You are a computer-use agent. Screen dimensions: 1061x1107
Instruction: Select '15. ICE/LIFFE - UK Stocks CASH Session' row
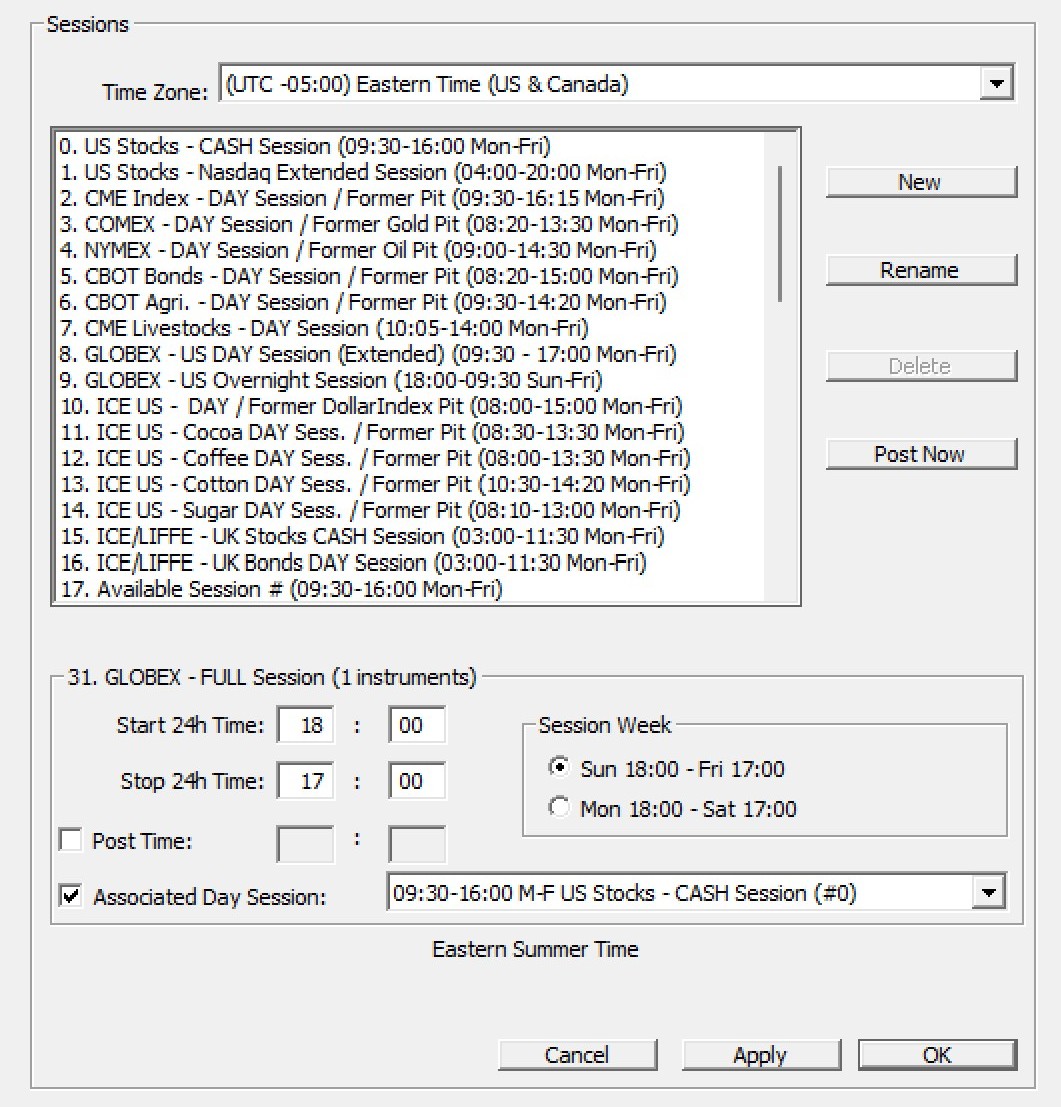[x=411, y=537]
